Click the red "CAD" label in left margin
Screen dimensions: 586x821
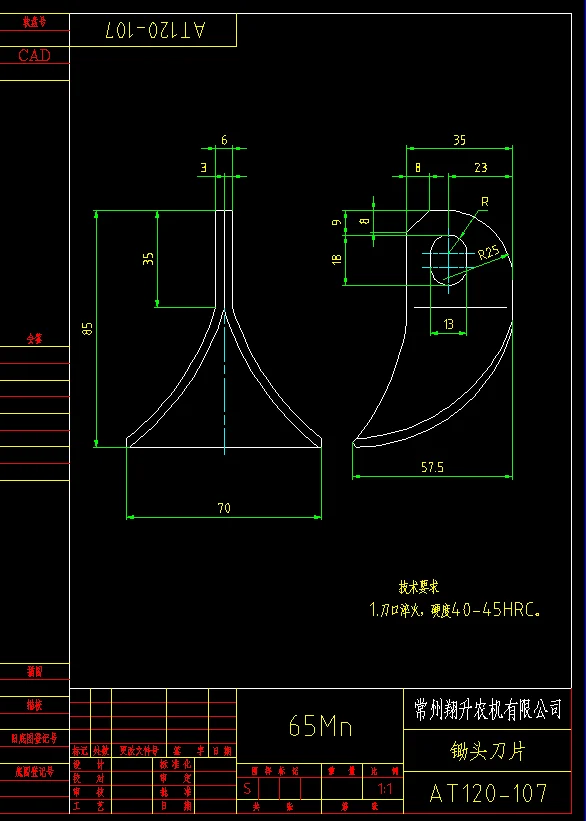point(35,55)
